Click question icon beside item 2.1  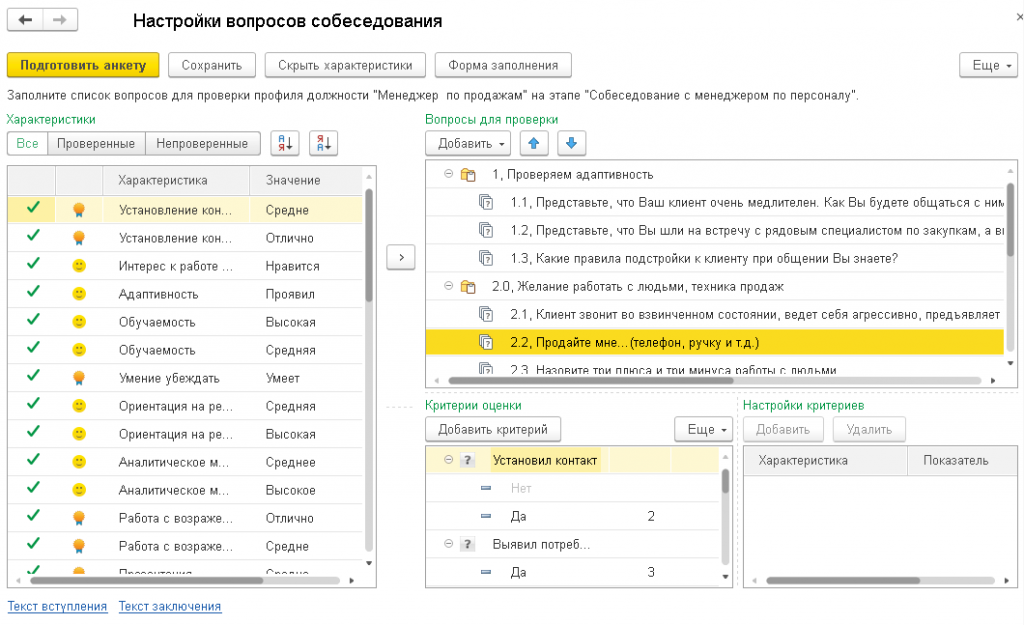tap(486, 315)
